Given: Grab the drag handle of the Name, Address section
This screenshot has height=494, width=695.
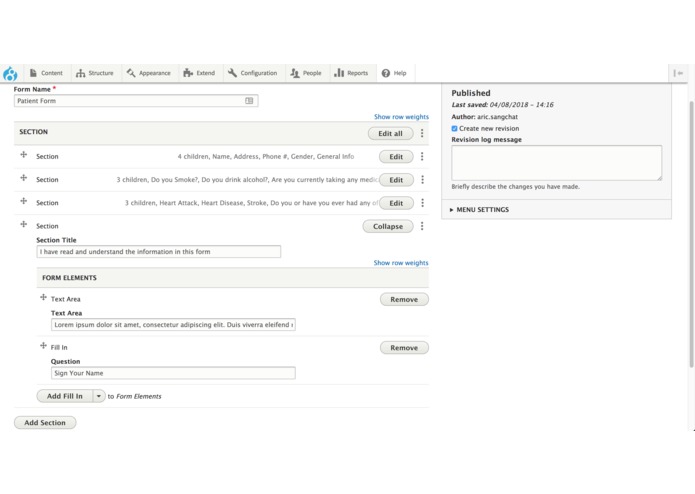Looking at the screenshot, I should [x=24, y=155].
